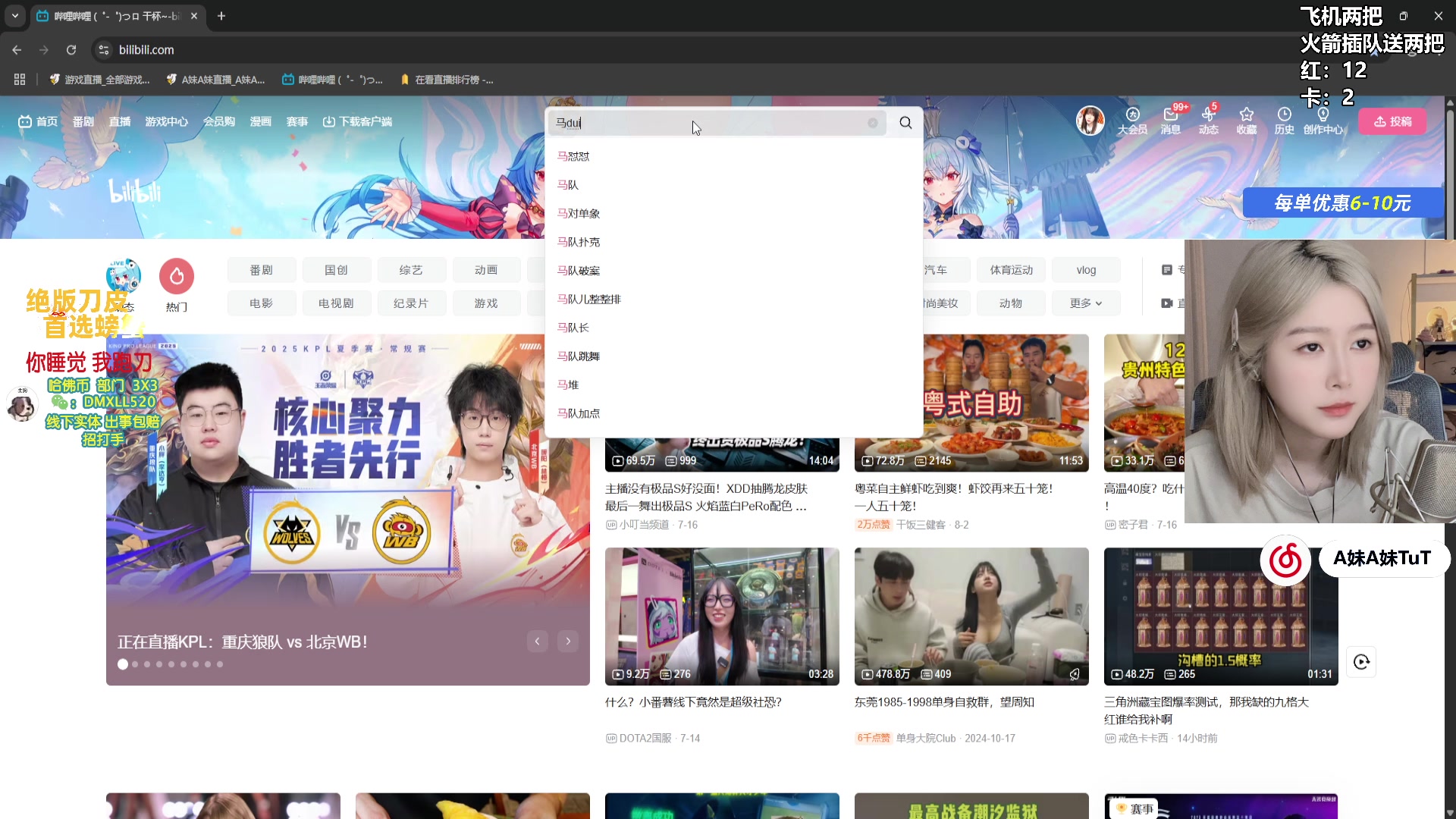Open the 电影 category button
The width and height of the screenshot is (1456, 819).
(261, 303)
